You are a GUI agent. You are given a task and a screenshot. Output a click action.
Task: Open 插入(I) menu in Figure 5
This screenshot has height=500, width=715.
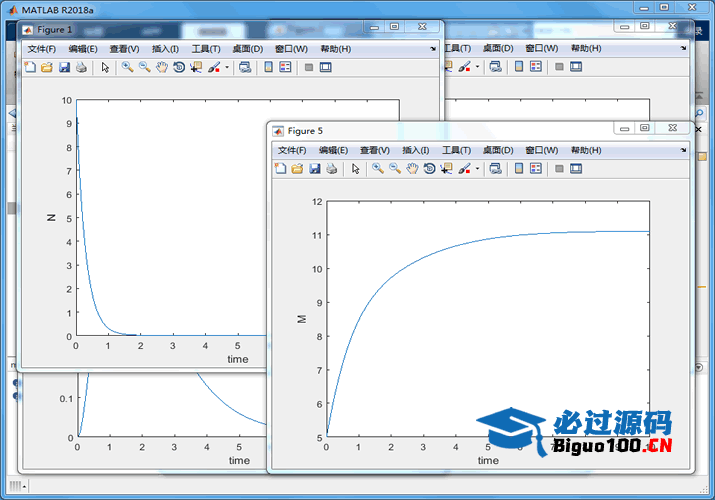click(x=415, y=150)
